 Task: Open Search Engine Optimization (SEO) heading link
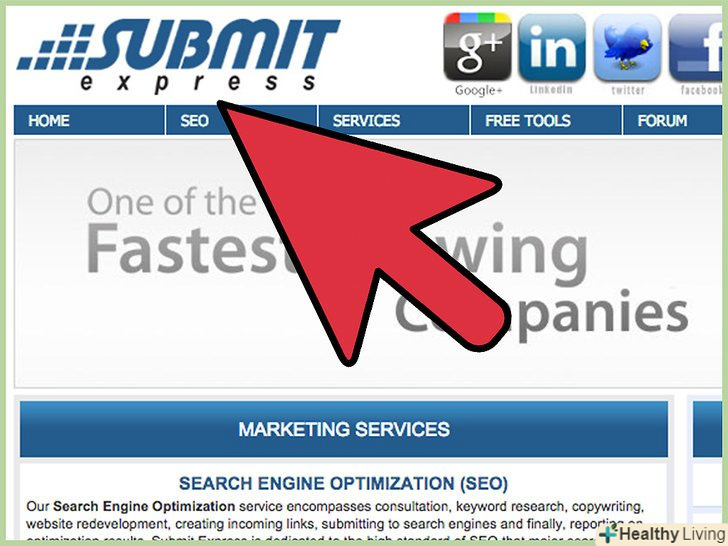(344, 483)
